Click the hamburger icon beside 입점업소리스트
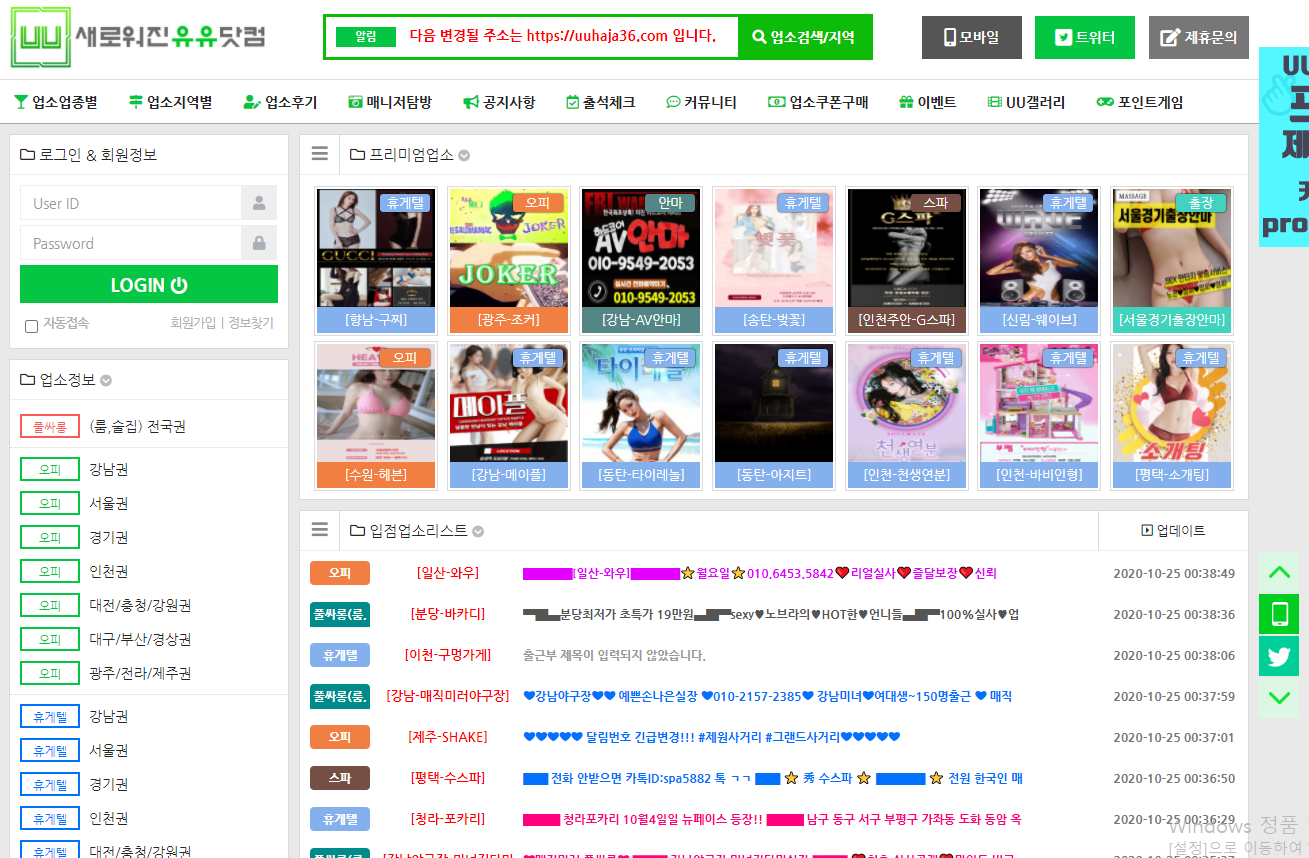 pyautogui.click(x=320, y=530)
